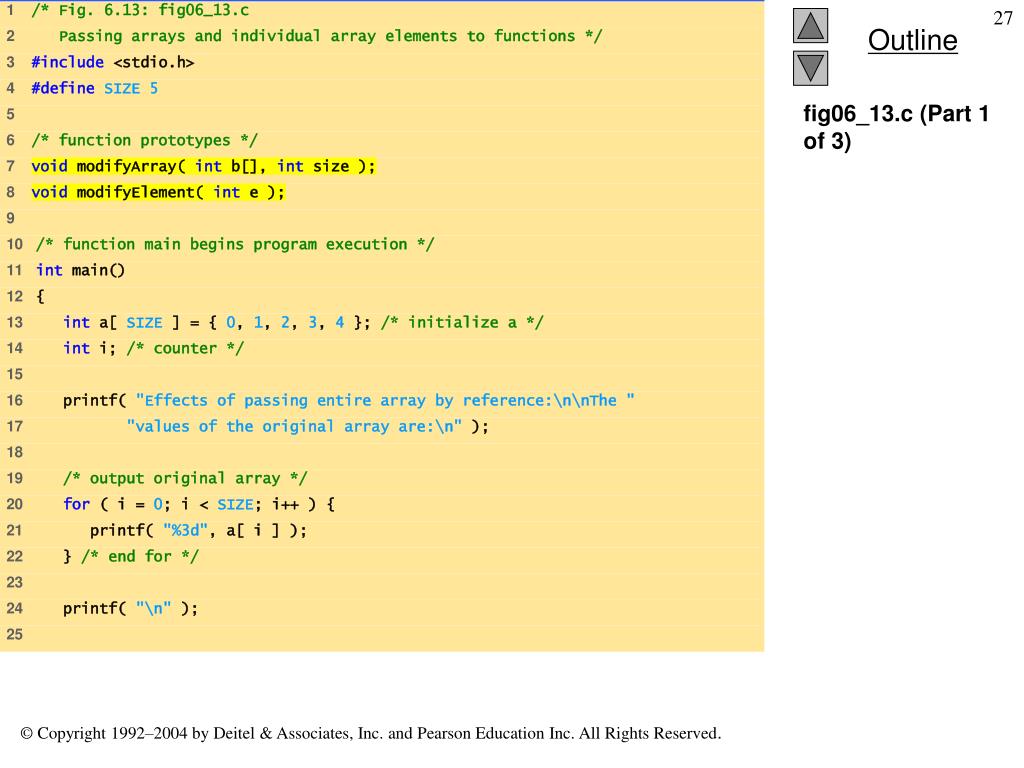Open the Outline link
The width and height of the screenshot is (1024, 768).
[912, 40]
